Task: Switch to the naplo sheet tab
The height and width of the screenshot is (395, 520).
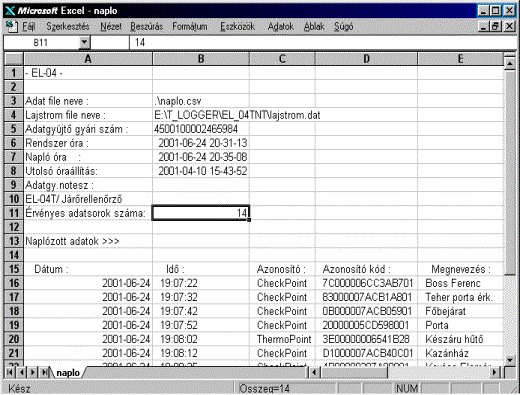Action: [68, 372]
